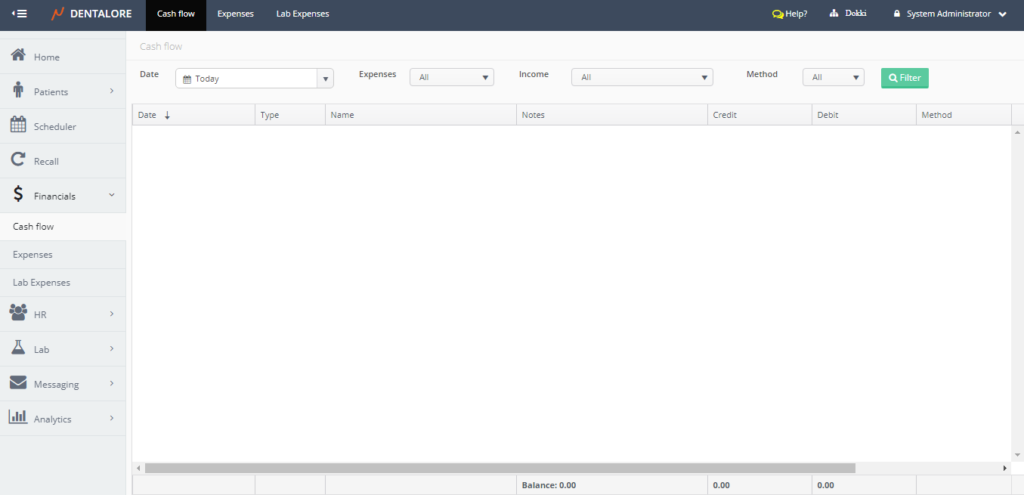This screenshot has height=495, width=1024.
Task: Click the Analytics bar chart icon
Action: click(18, 418)
